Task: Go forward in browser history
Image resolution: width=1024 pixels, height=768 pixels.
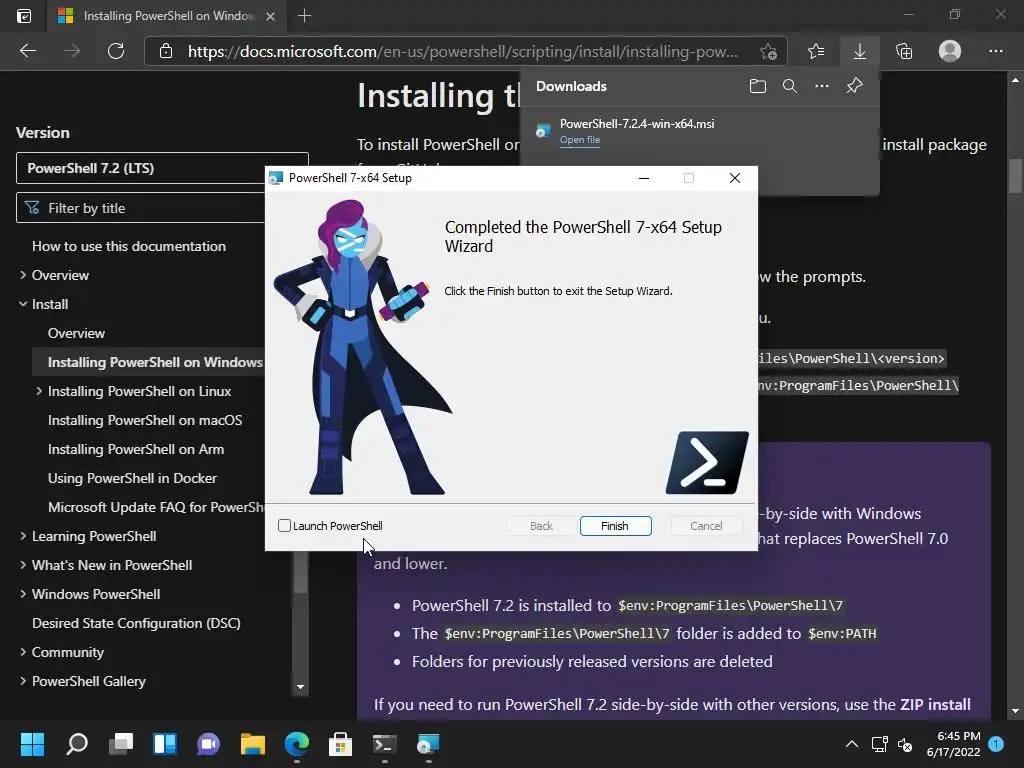Action: pyautogui.click(x=72, y=51)
